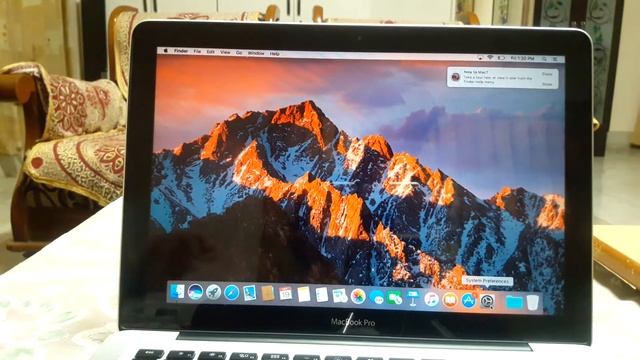Open Notes yellow pad icon in Dock
640x360 pixels.
tap(303, 295)
